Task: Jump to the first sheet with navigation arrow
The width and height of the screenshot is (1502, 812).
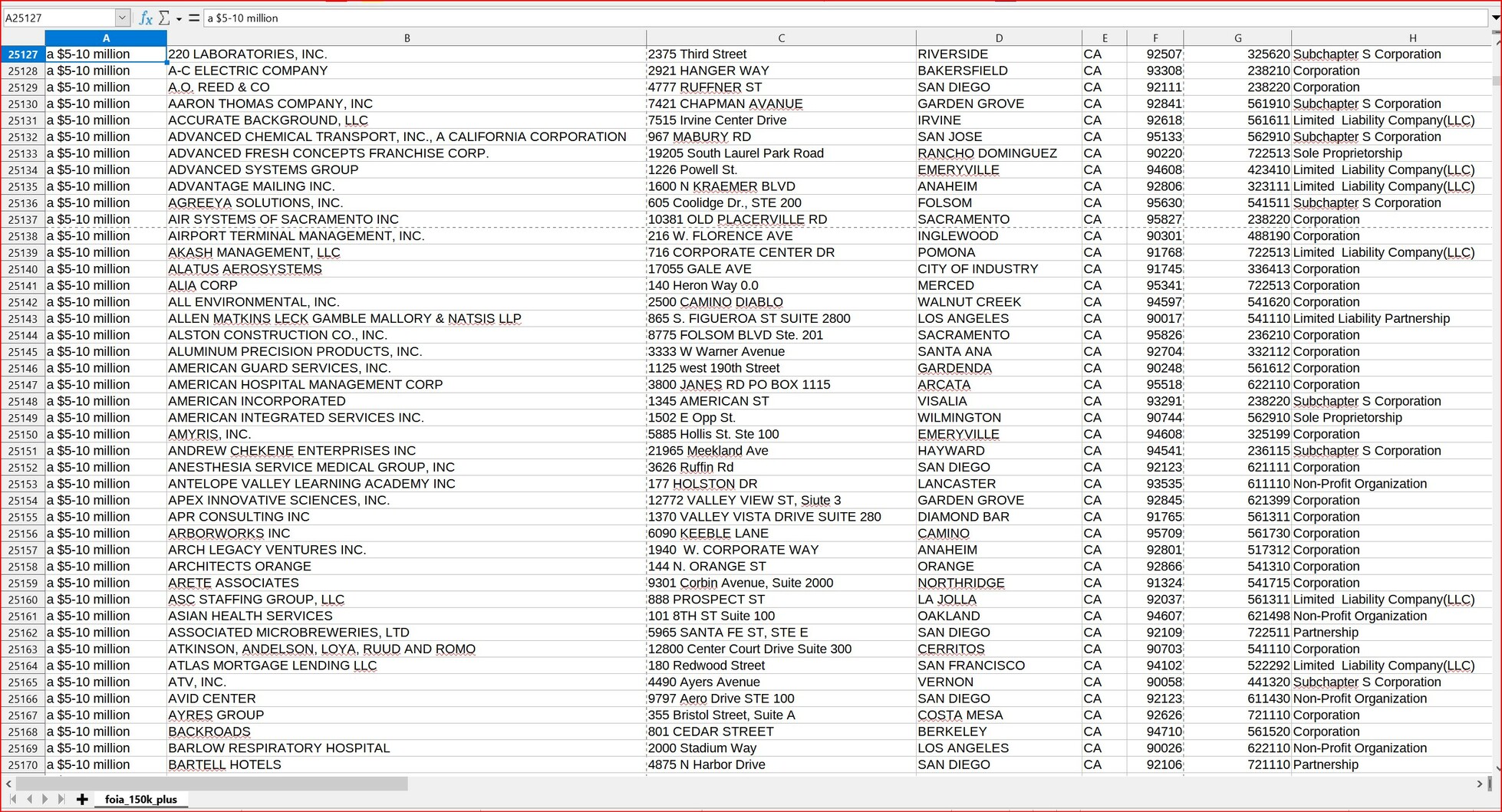Action: [x=13, y=799]
